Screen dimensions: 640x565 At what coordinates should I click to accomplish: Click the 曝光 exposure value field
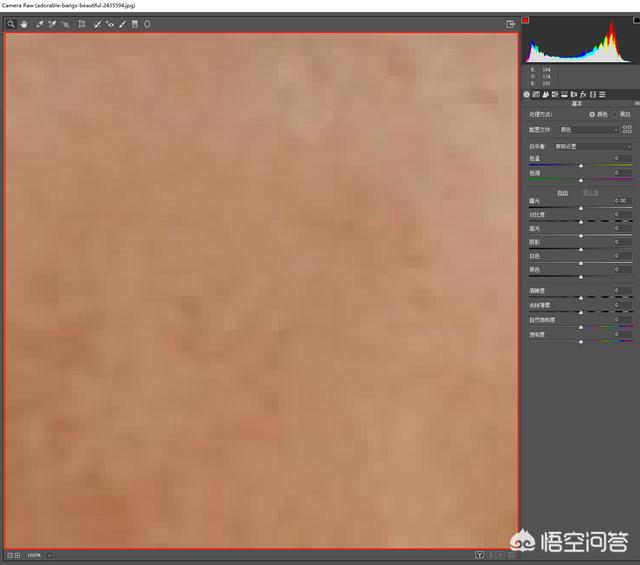622,201
